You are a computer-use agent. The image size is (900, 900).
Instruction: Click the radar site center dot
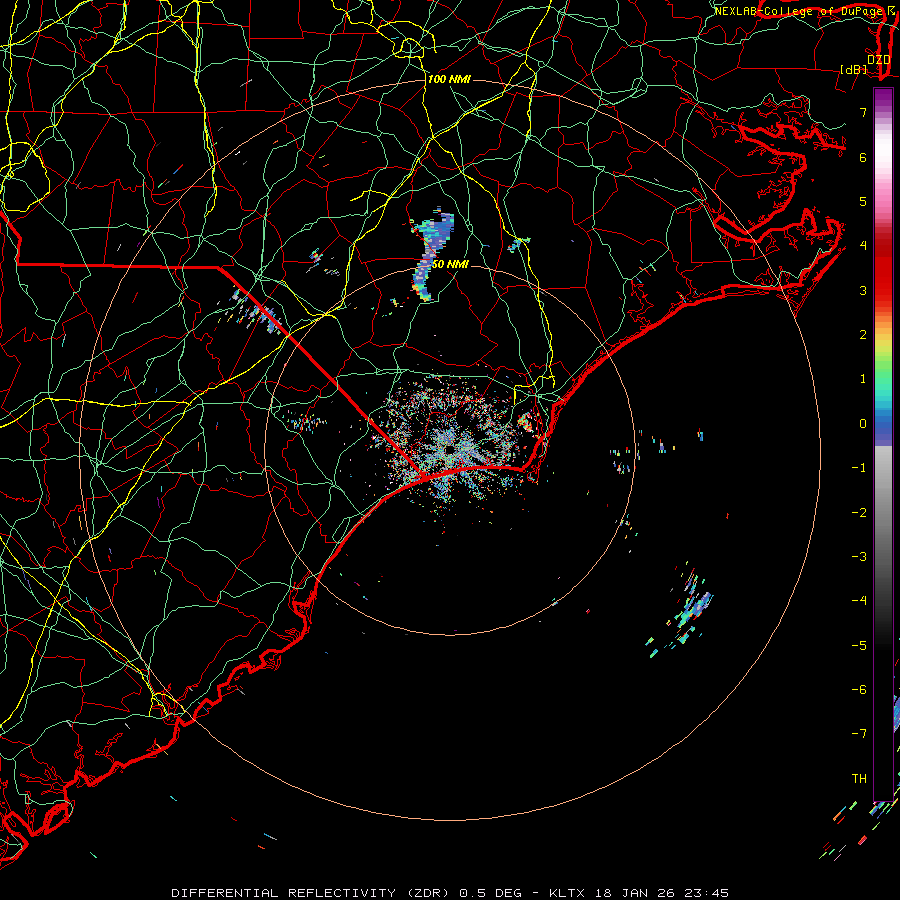point(448,449)
